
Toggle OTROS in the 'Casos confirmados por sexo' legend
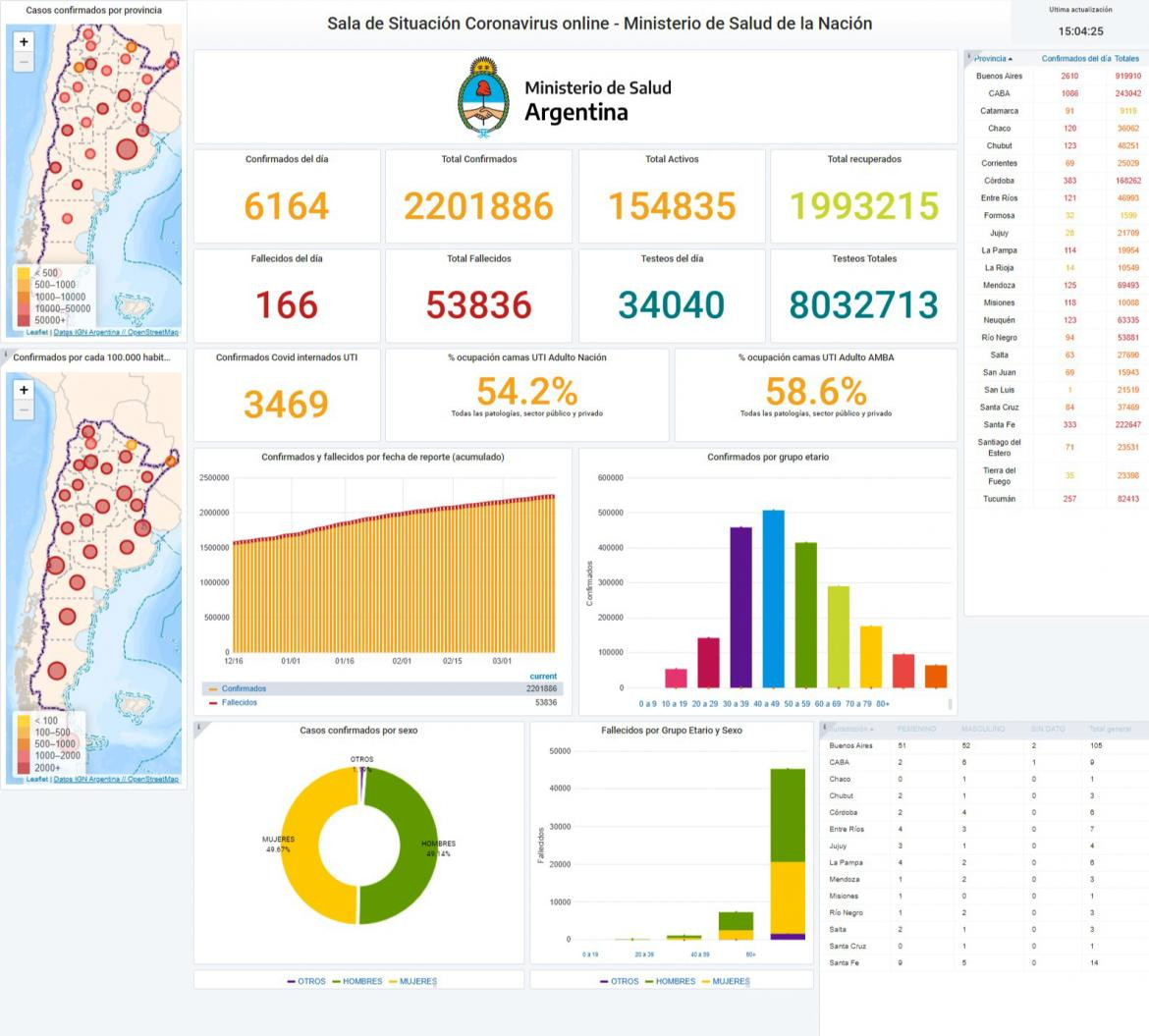[311, 981]
